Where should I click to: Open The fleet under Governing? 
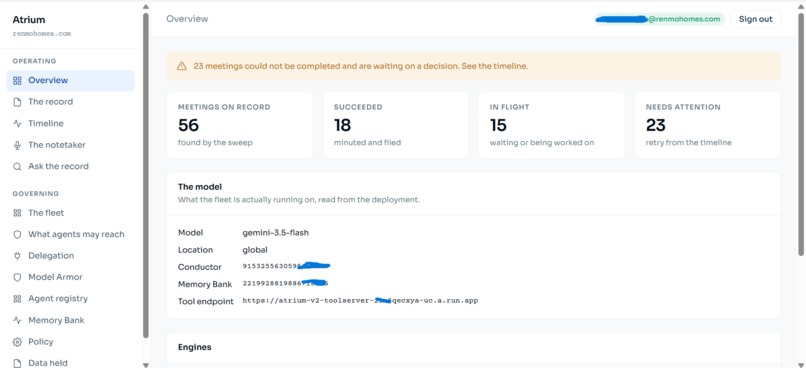(x=70, y=213)
